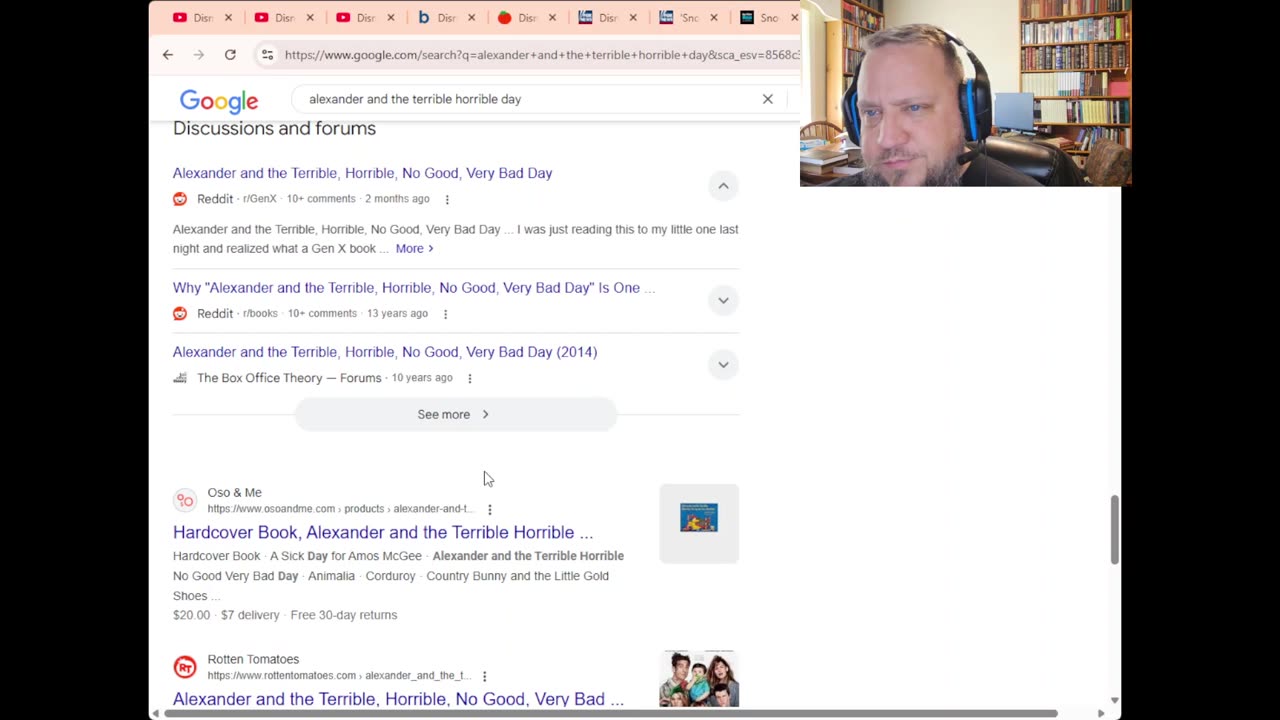Screen dimensions: 1280x720
Task: Click the Oso & Me site favicon
Action: coord(185,500)
